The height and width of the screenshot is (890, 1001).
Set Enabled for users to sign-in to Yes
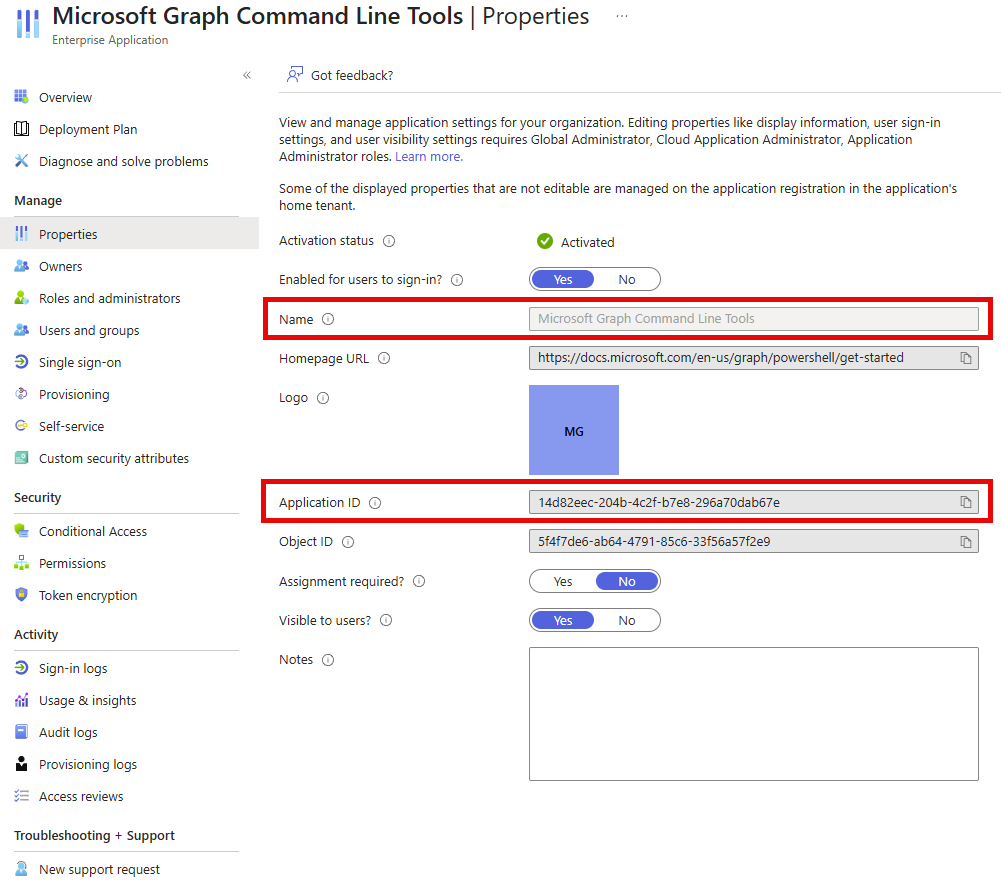tap(562, 280)
